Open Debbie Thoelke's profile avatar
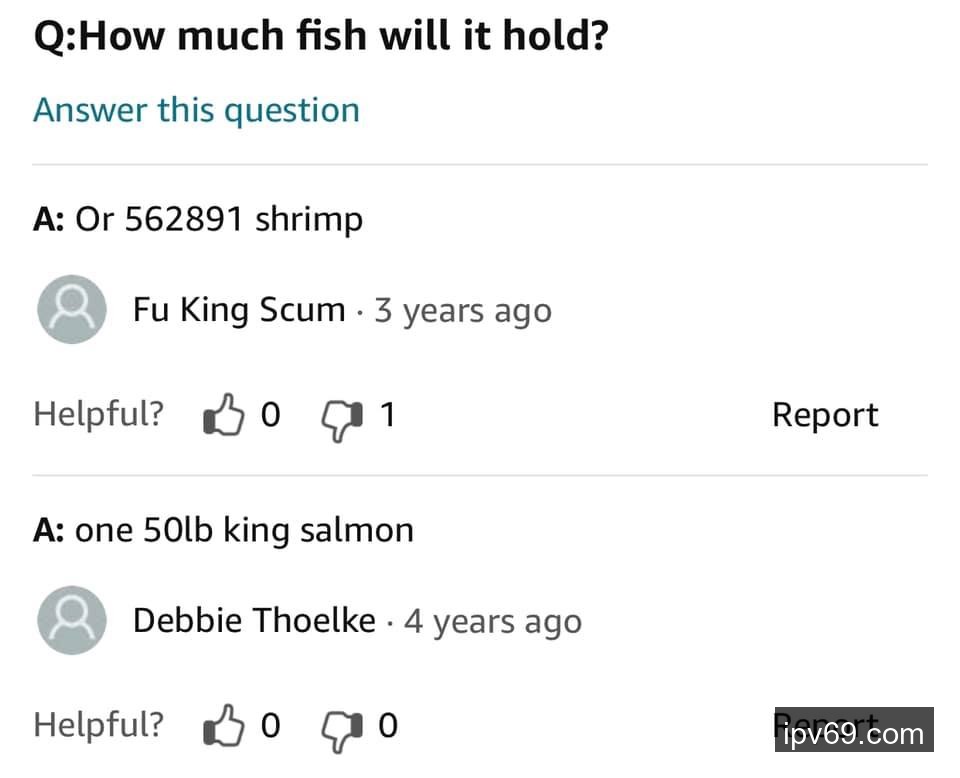Viewport: 960px width, 778px height. click(x=71, y=620)
